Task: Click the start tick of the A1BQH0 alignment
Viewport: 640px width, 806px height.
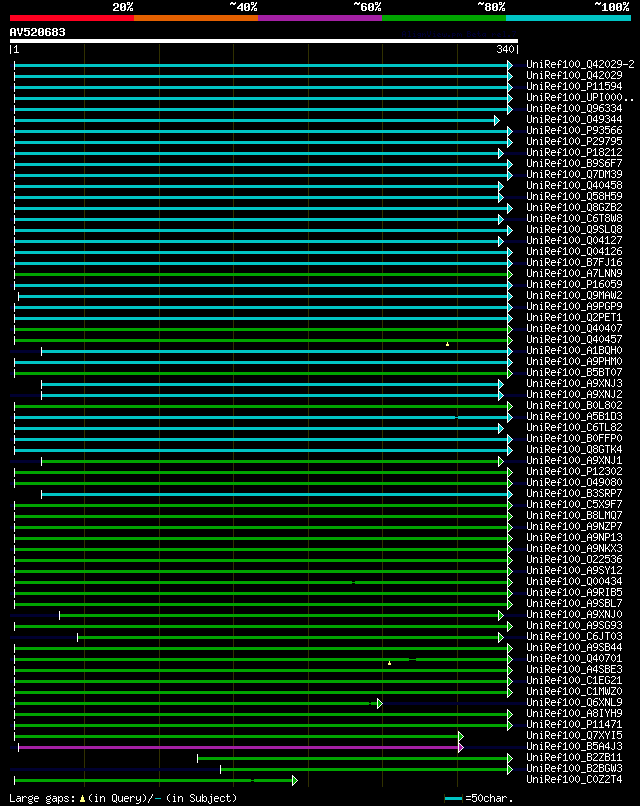Action: [42, 351]
